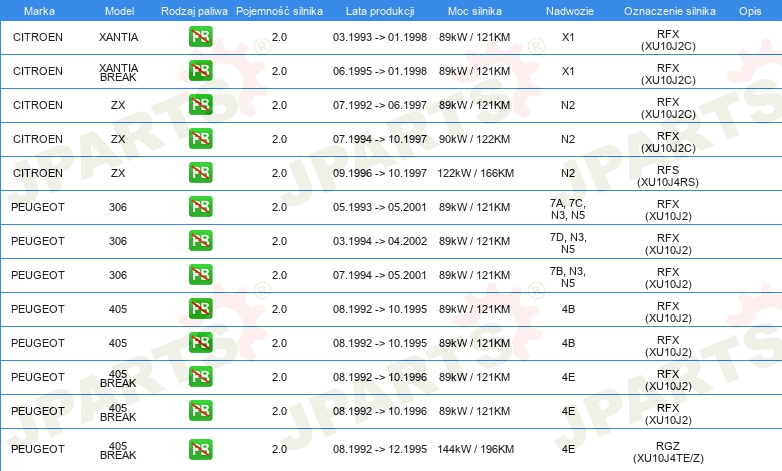
Task: Click the fuel icon in the Peugeot 306 07.1994 row
Action: (x=200, y=274)
